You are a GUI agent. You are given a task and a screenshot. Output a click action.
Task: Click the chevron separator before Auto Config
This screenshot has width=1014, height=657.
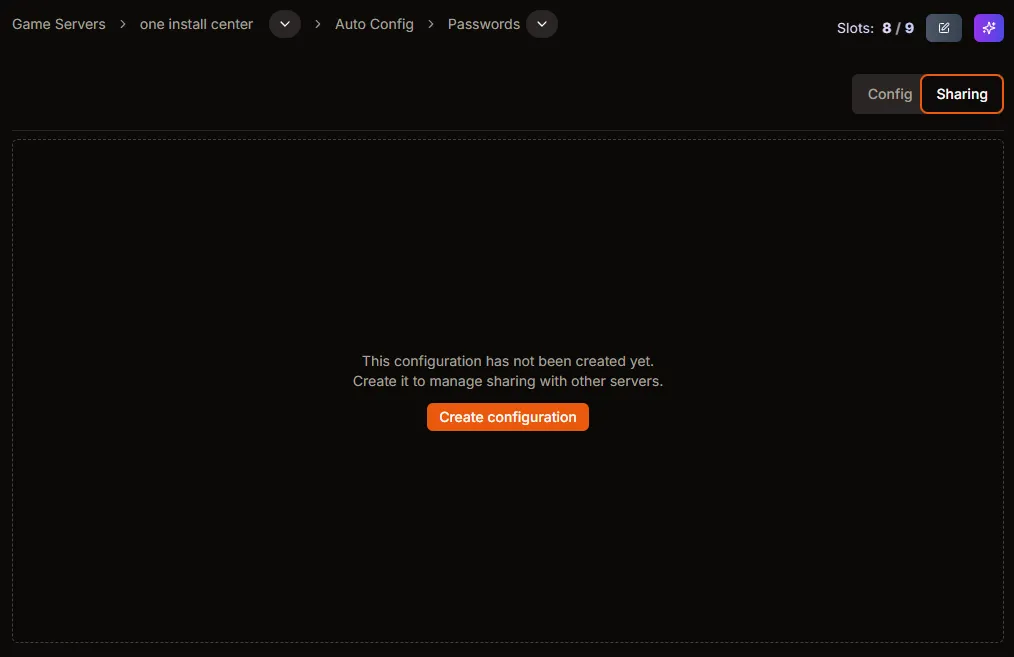pos(318,24)
